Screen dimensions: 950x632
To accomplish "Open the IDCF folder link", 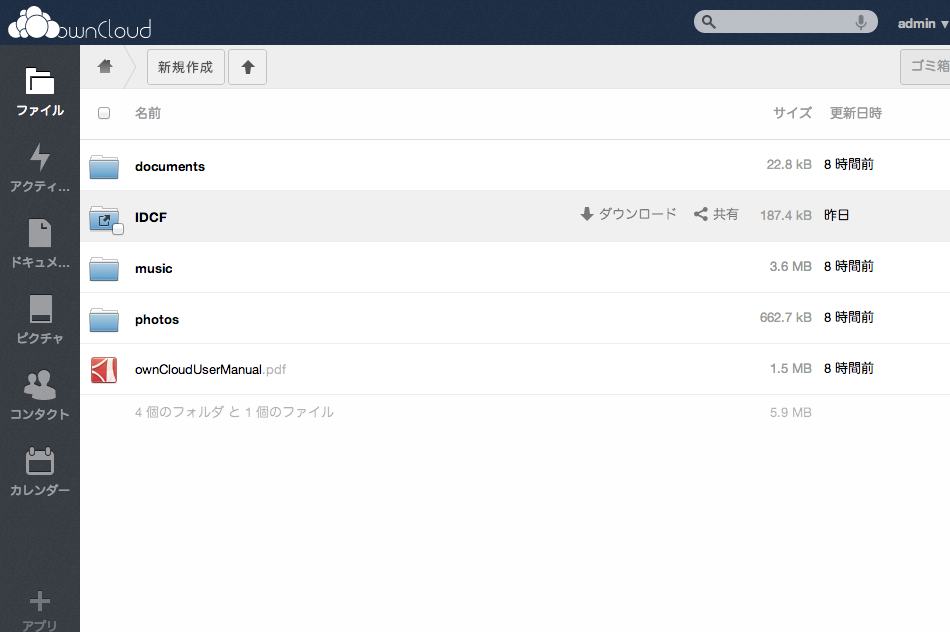I will [151, 217].
